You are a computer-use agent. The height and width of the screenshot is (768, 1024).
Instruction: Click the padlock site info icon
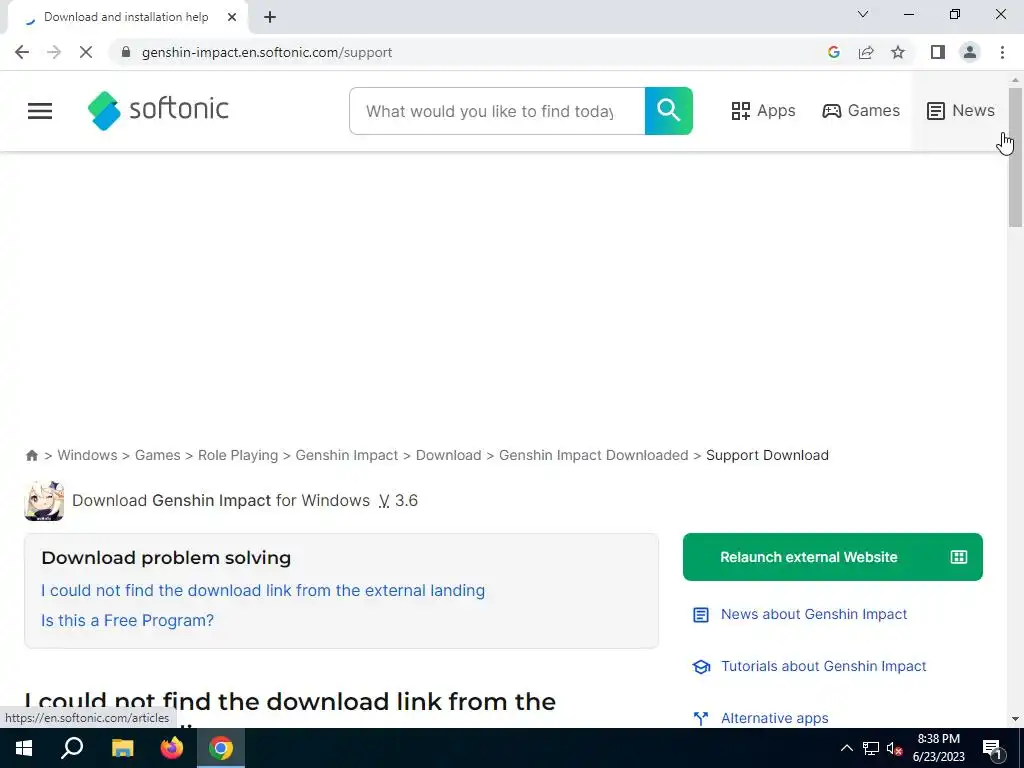[x=126, y=52]
